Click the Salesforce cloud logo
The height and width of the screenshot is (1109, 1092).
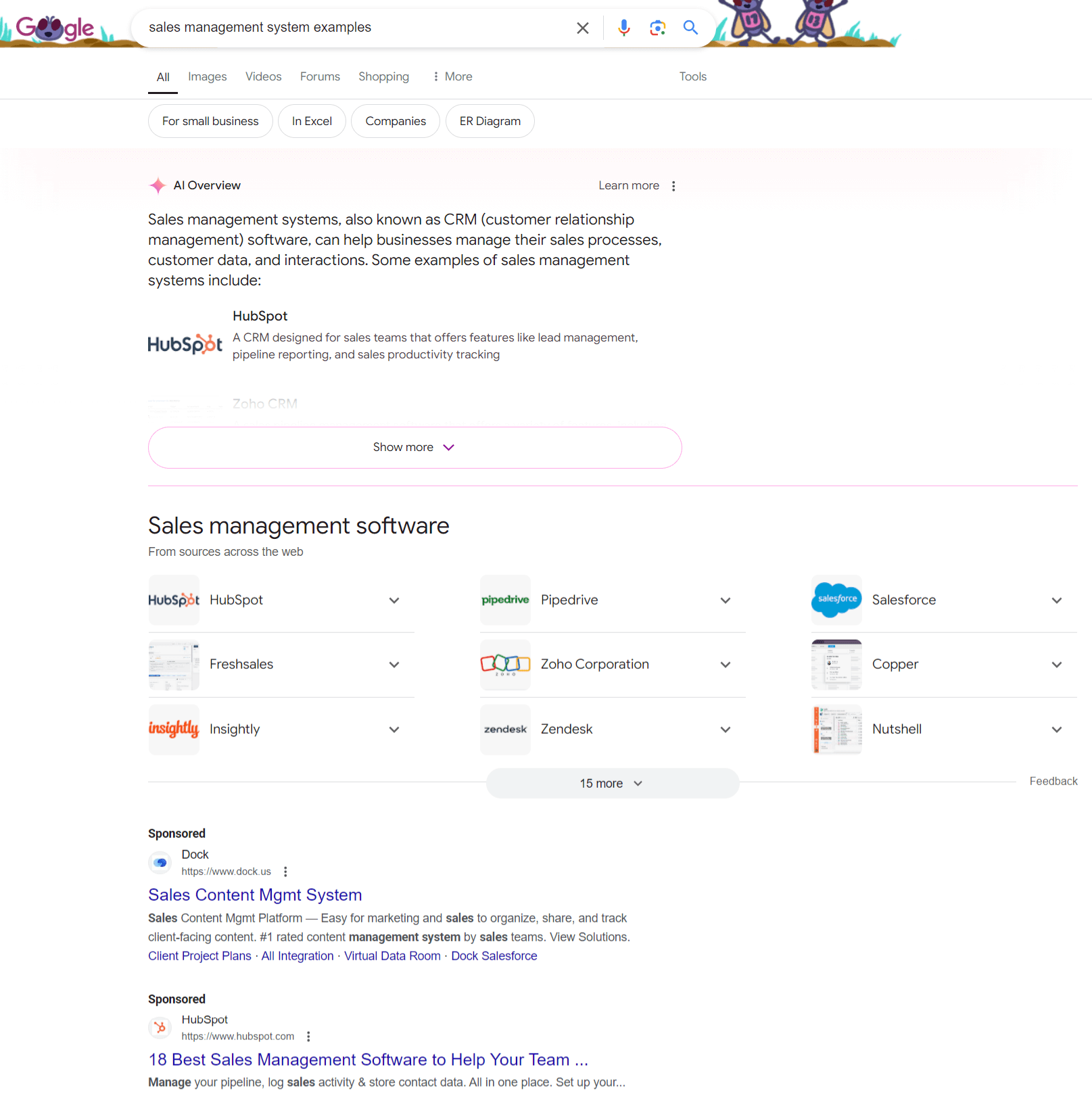(836, 600)
